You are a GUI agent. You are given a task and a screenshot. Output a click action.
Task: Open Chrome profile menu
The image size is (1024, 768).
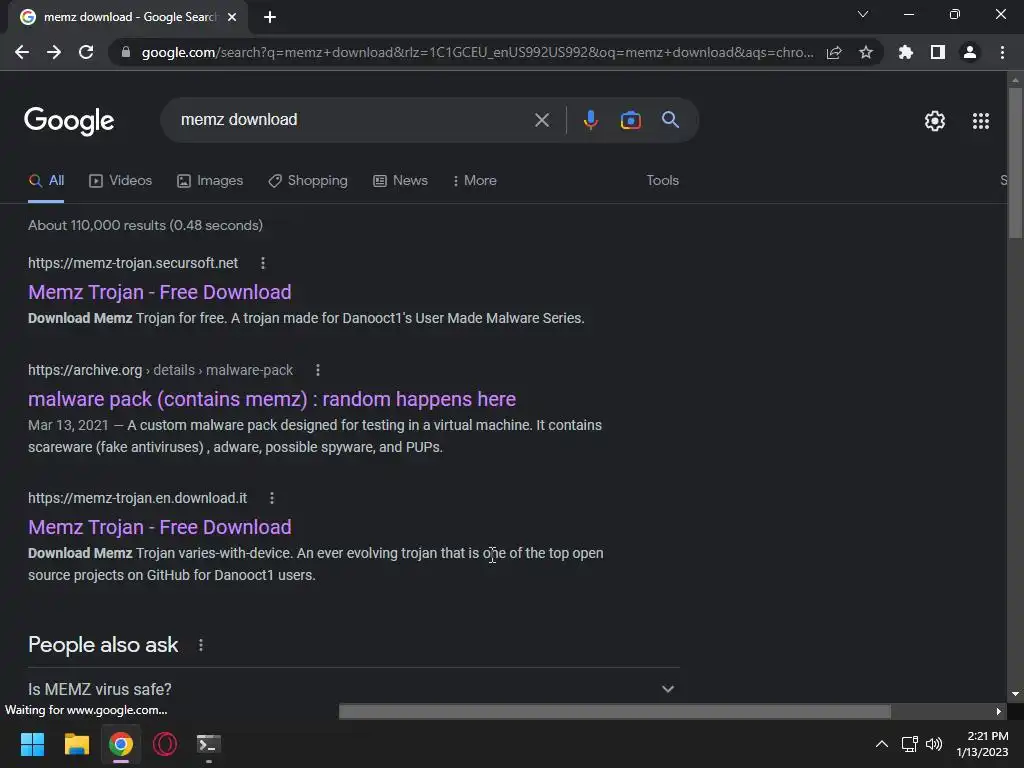pos(970,52)
